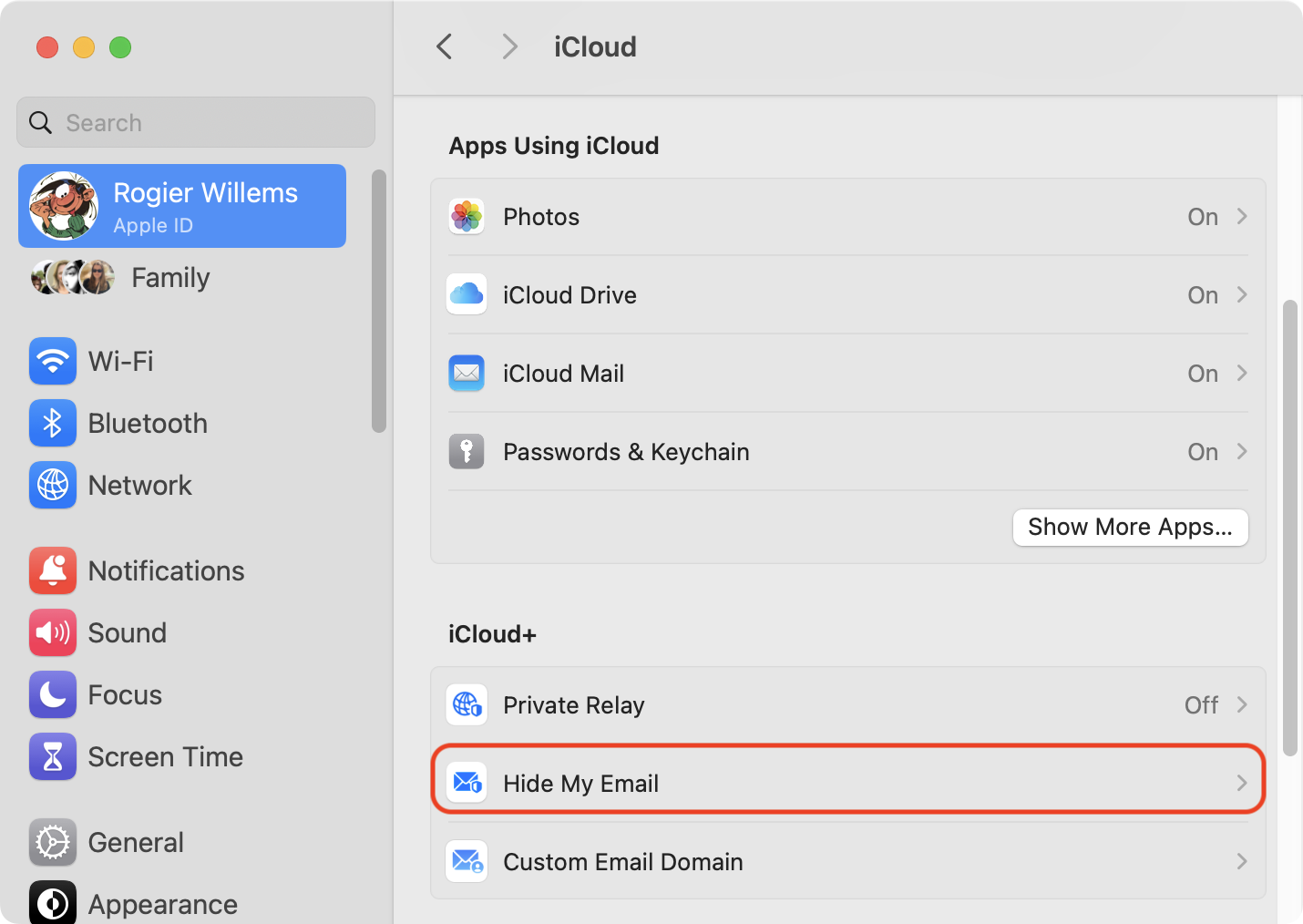Click the Private Relay label

coord(574,705)
